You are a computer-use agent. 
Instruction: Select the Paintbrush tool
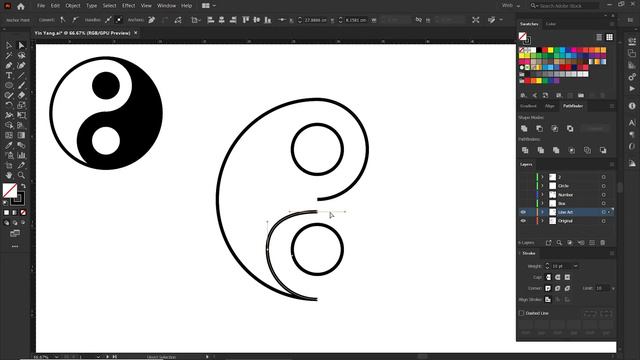pyautogui.click(x=21, y=85)
